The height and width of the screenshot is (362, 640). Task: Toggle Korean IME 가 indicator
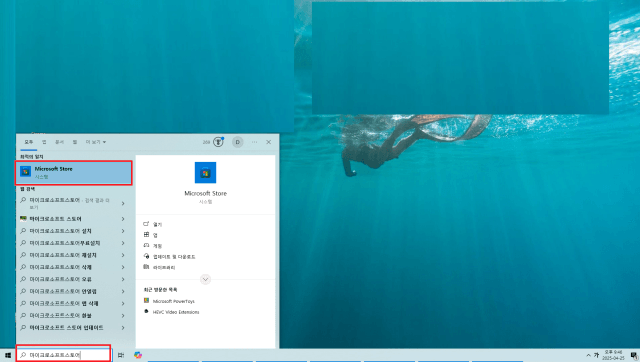pos(596,355)
